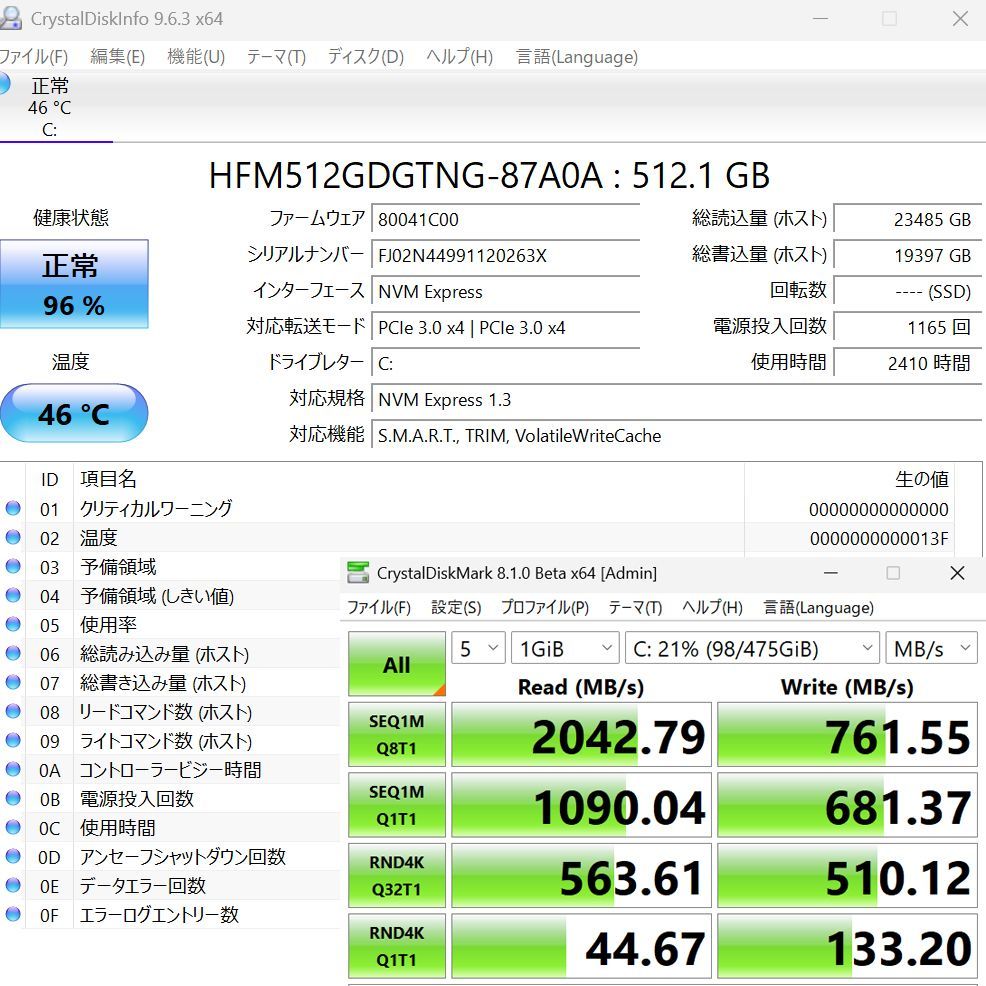
Task: Click the green All benchmark button
Action: pos(397,663)
